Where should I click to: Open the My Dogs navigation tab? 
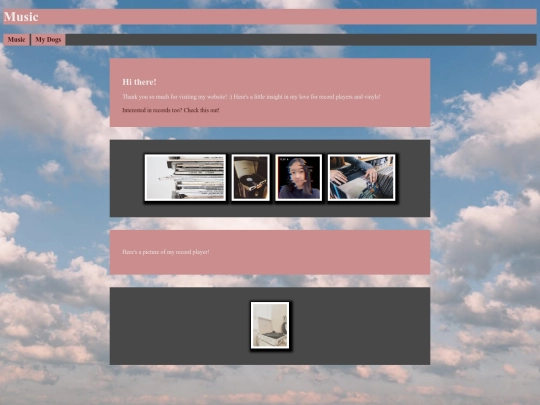coord(48,40)
